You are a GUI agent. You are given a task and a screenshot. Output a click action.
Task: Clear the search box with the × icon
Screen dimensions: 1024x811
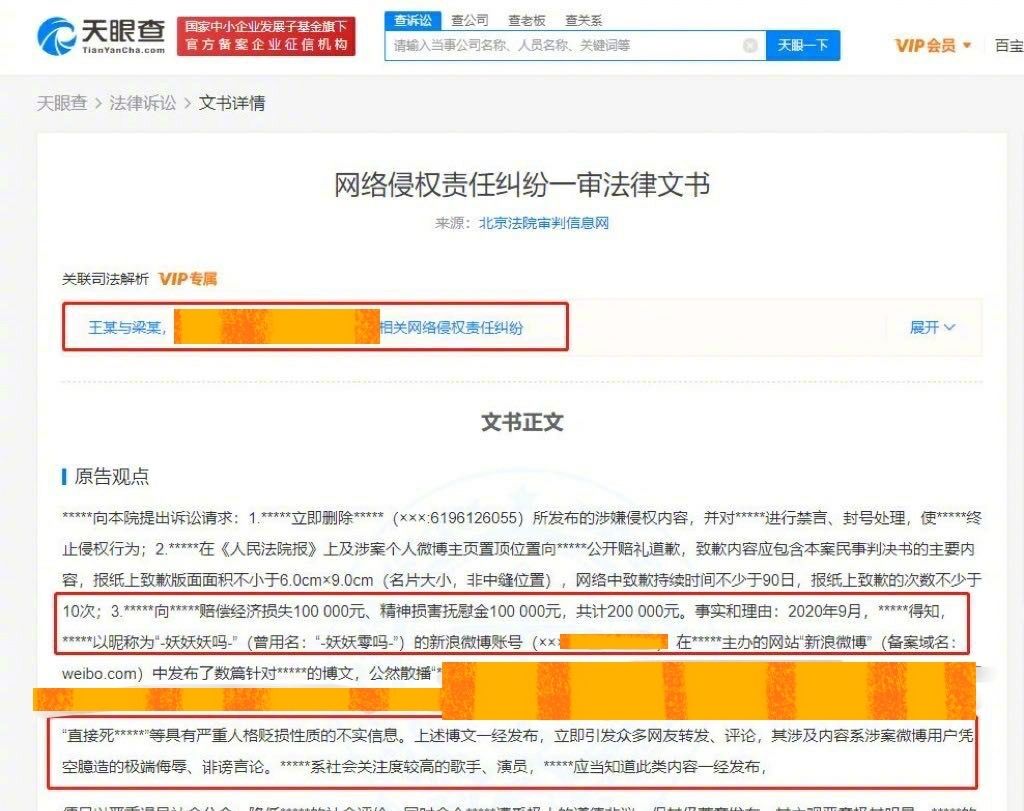(x=750, y=45)
